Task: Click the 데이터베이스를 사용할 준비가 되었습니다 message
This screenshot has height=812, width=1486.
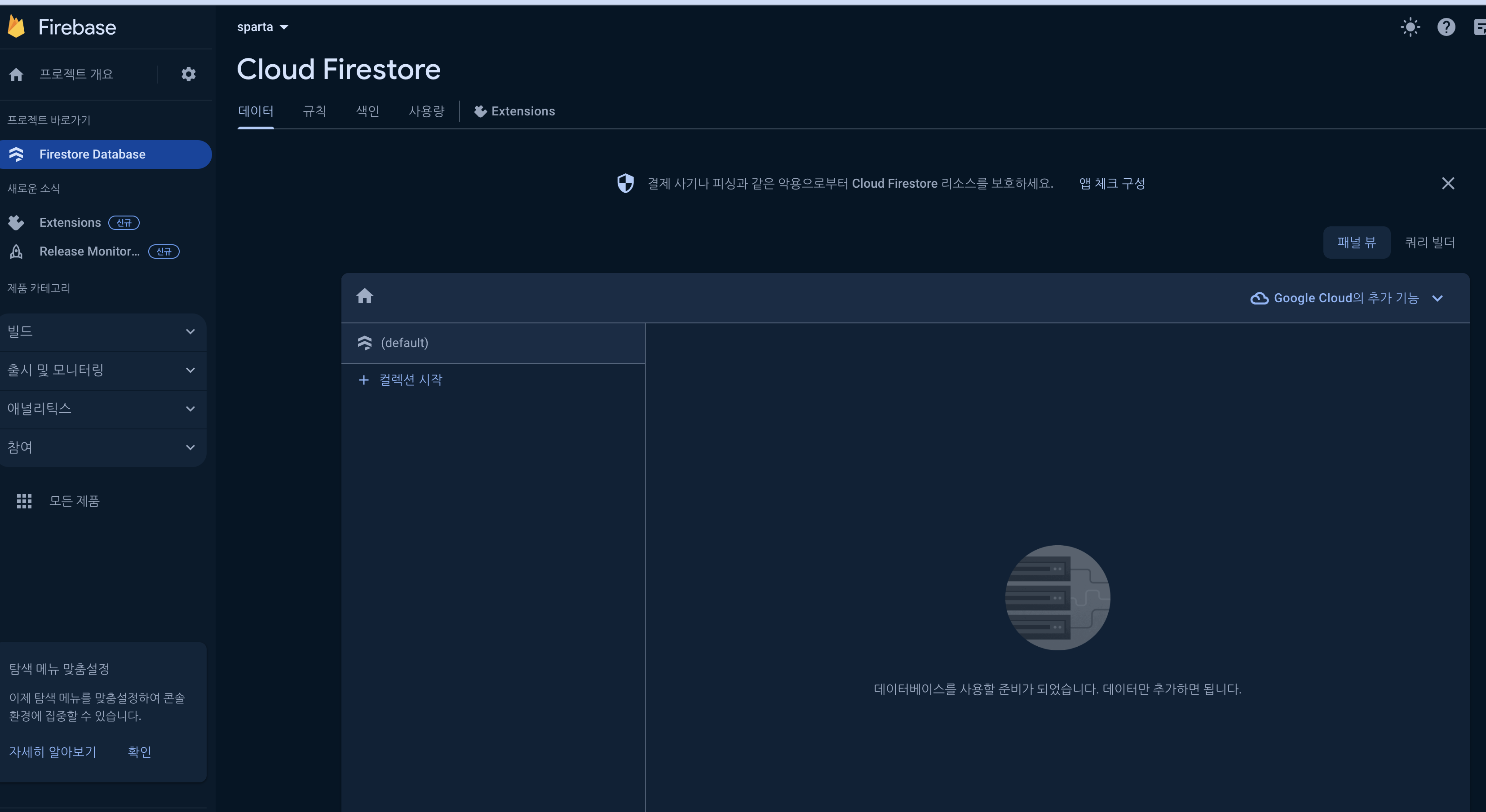Action: pos(1057,689)
